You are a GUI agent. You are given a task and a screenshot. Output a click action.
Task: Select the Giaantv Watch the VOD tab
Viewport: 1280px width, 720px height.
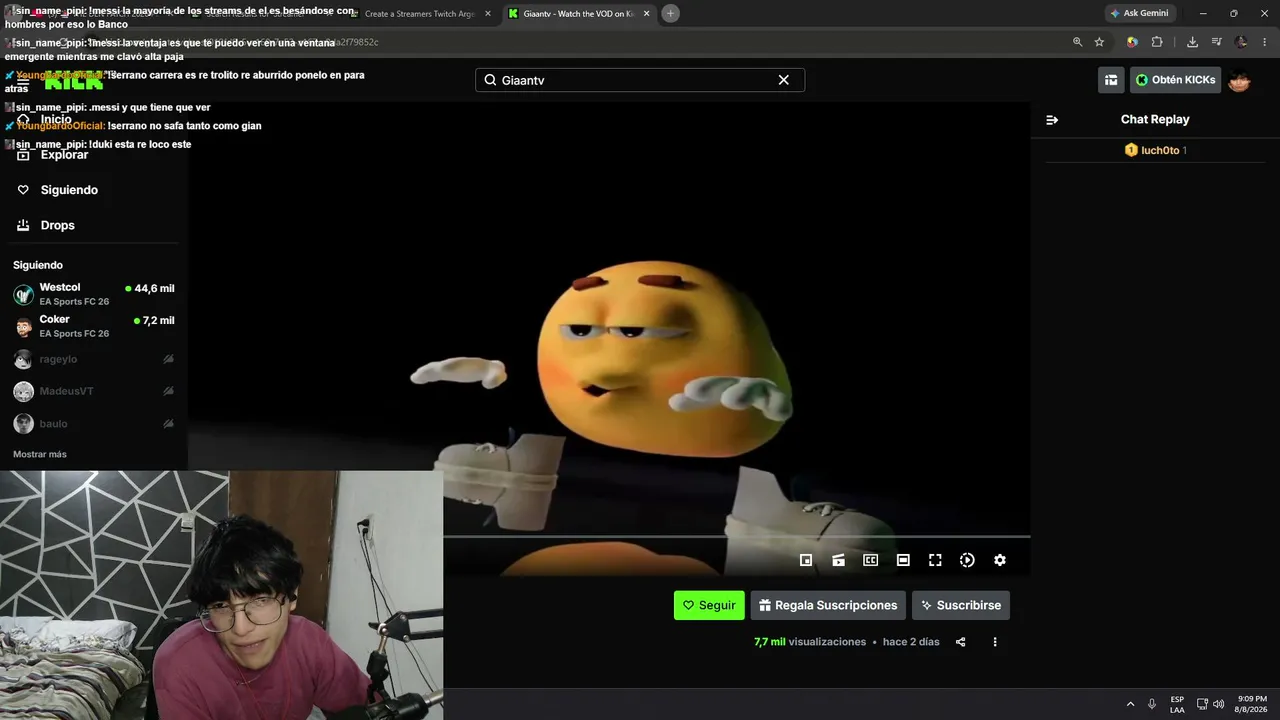[x=579, y=14]
